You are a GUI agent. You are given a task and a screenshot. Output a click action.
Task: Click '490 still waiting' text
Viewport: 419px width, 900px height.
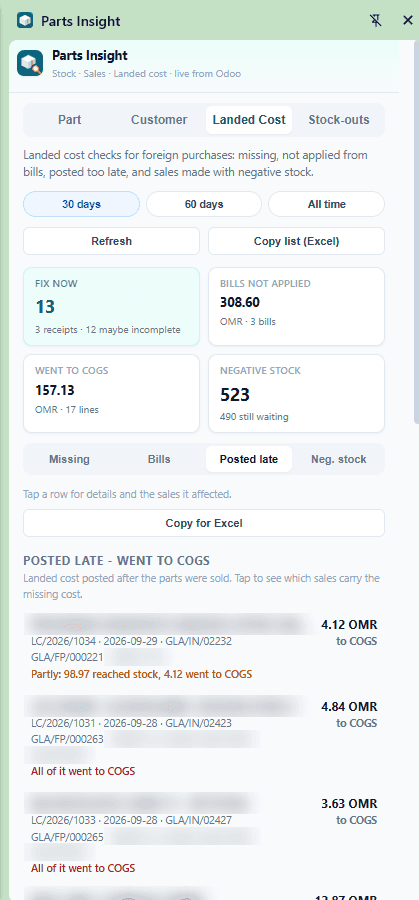[x=254, y=417]
